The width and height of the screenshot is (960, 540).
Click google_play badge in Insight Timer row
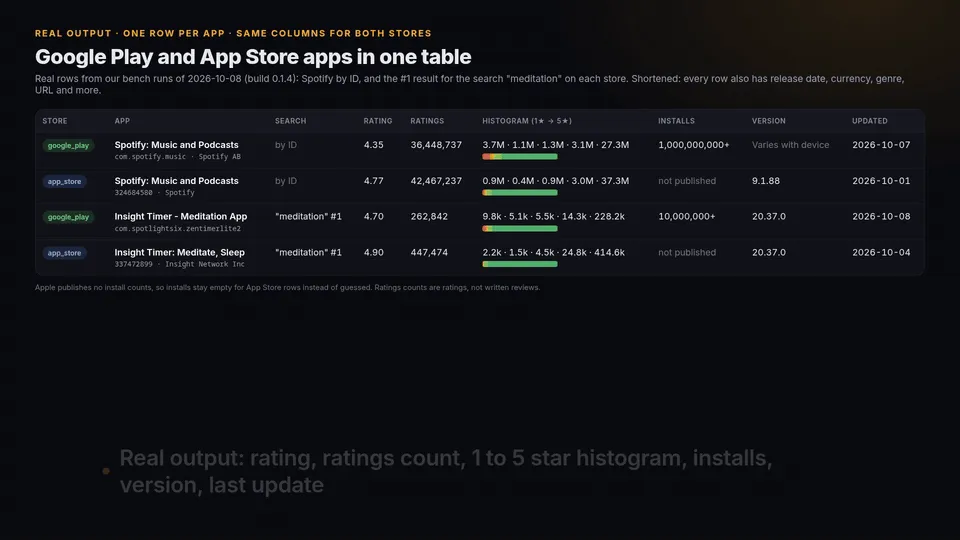click(68, 217)
